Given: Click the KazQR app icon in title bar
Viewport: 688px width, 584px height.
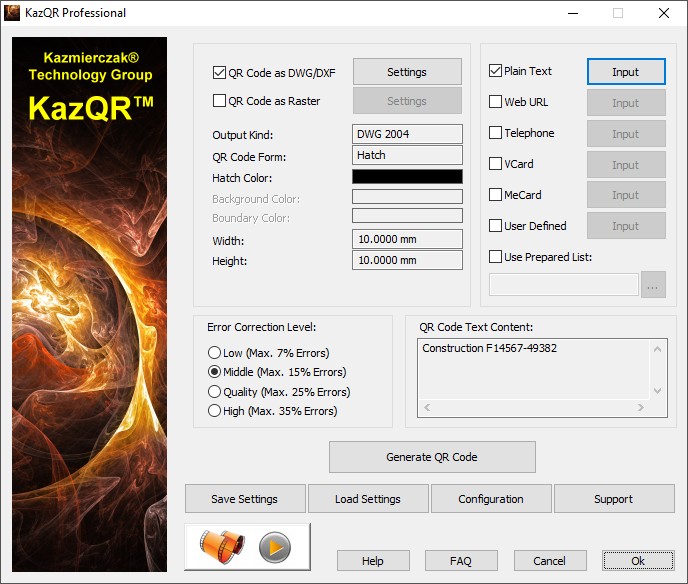Looking at the screenshot, I should [12, 13].
